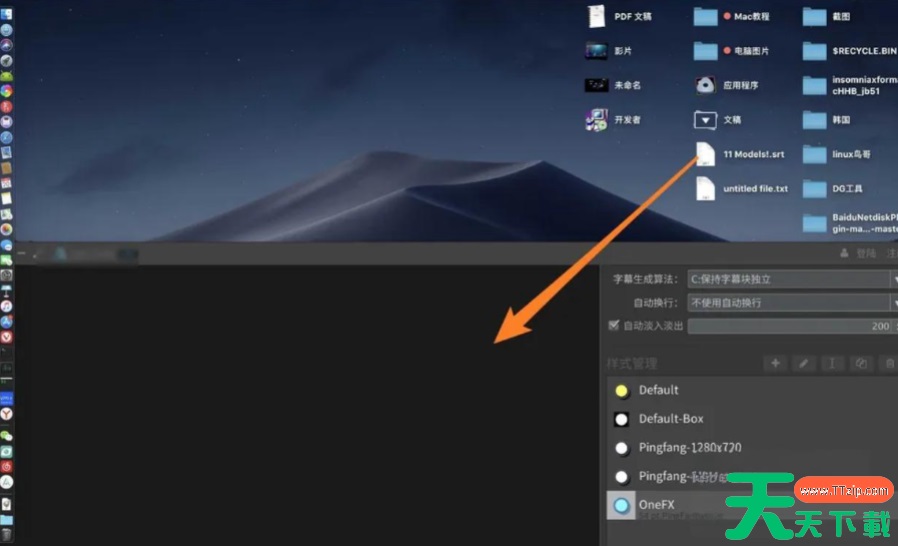898x546 pixels.
Task: Open the Trash in the dock
Action: [x=6, y=535]
